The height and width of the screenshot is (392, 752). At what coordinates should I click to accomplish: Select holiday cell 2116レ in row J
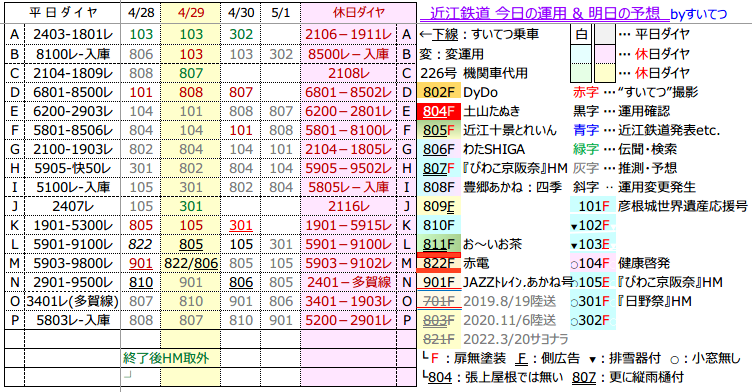pos(349,206)
